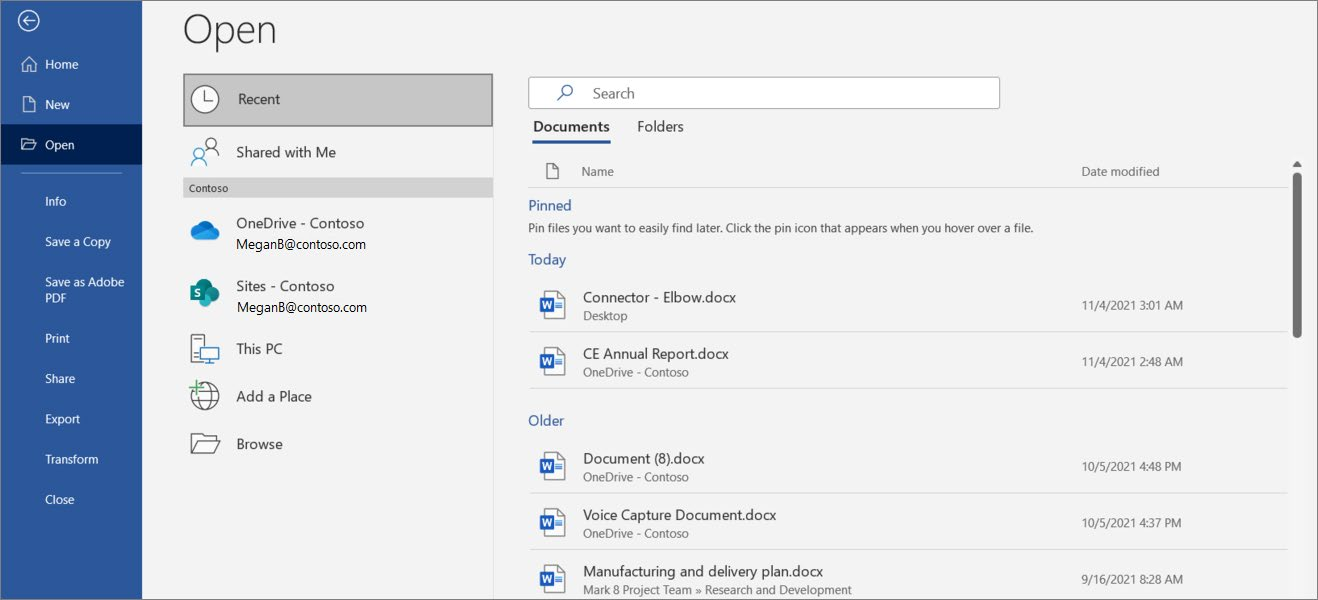Open Connector - Elbow.docx file
The width and height of the screenshot is (1318, 600).
point(908,305)
